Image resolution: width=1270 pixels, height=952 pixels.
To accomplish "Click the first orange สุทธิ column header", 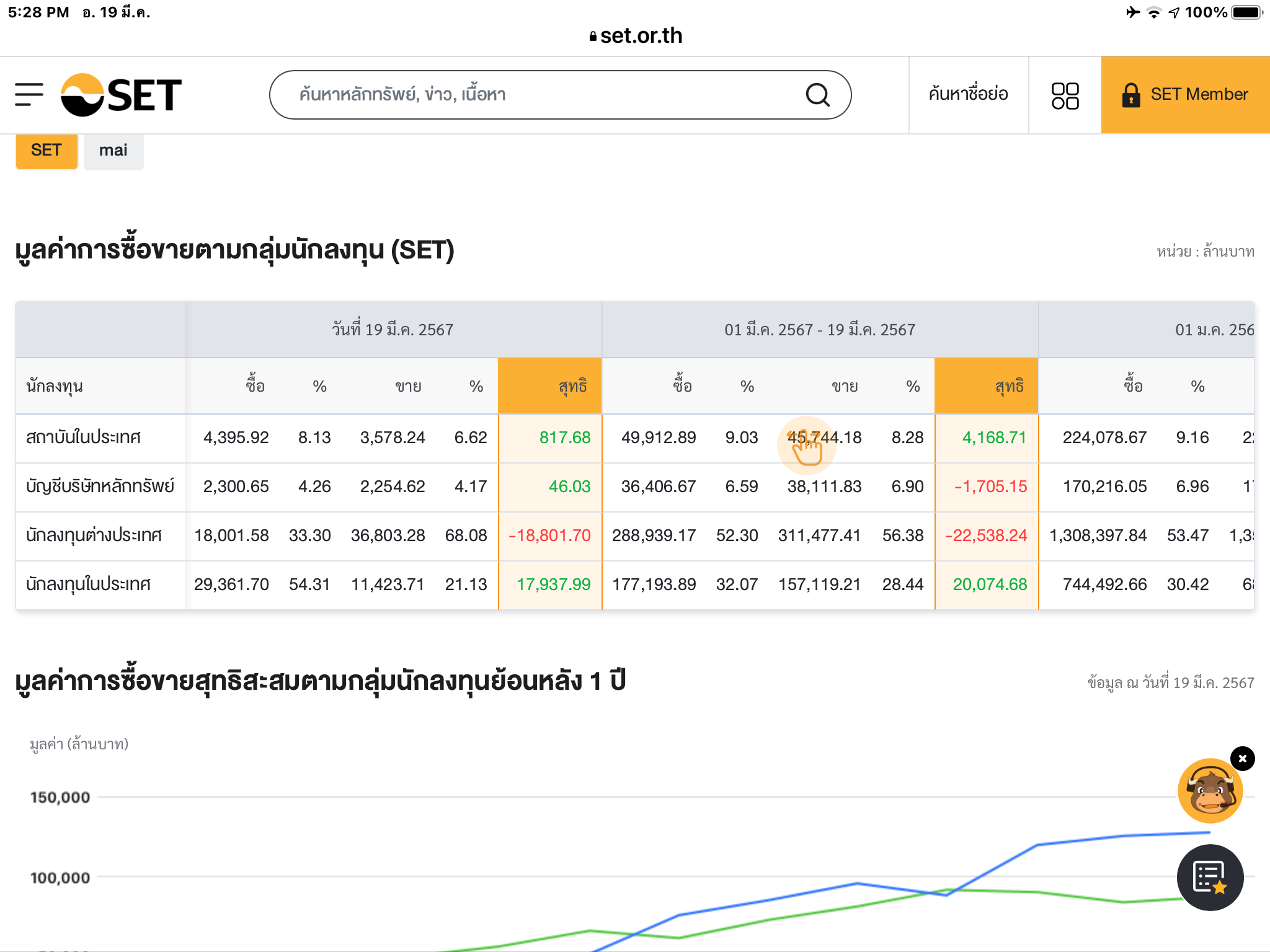I will [550, 386].
